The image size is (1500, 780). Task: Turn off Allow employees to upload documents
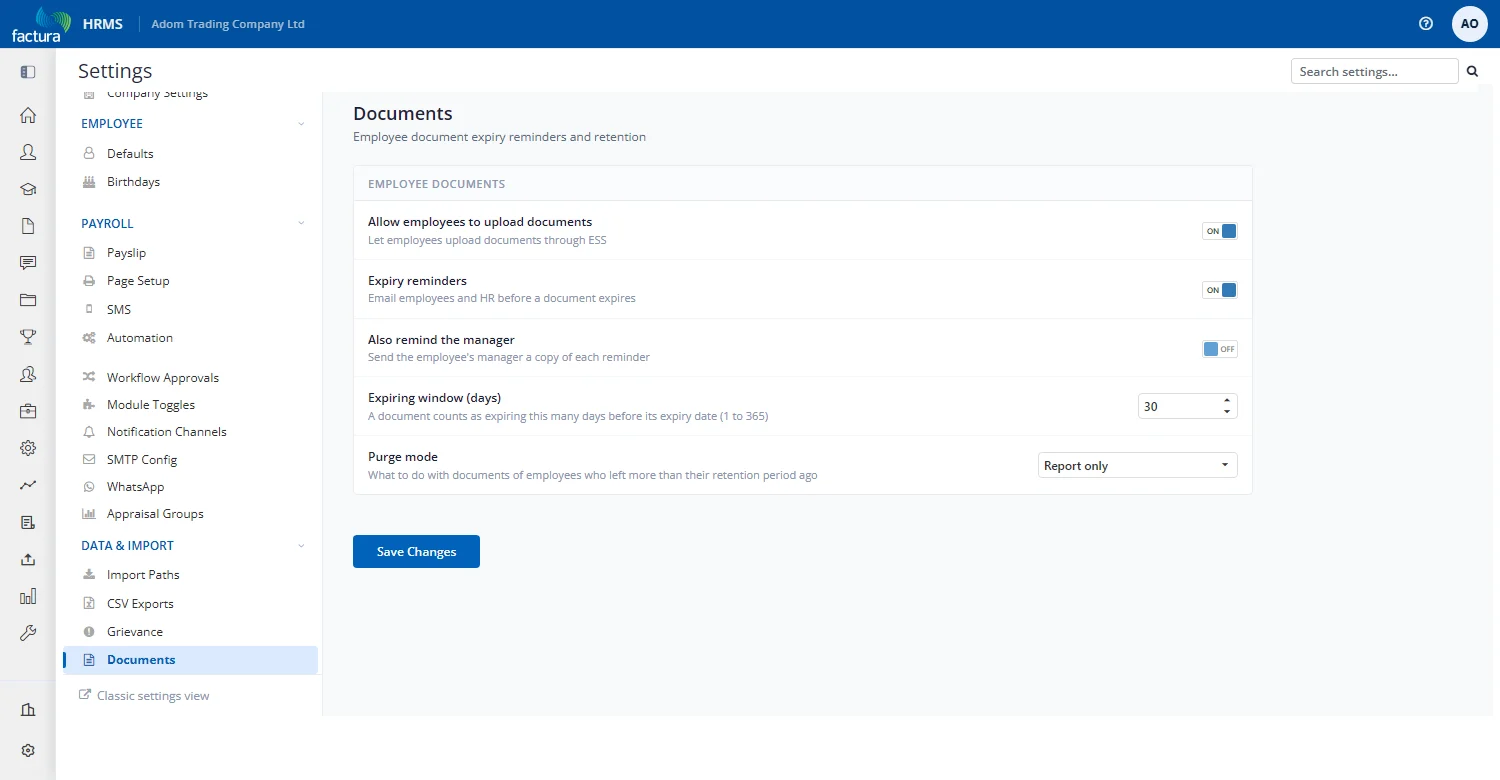pyautogui.click(x=1220, y=231)
